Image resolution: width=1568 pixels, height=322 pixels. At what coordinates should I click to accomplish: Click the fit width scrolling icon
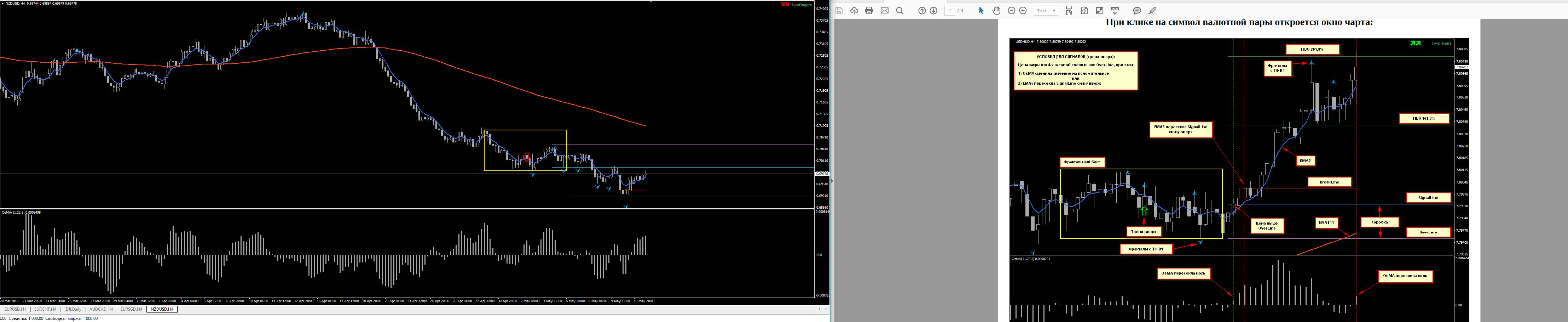pyautogui.click(x=1069, y=10)
